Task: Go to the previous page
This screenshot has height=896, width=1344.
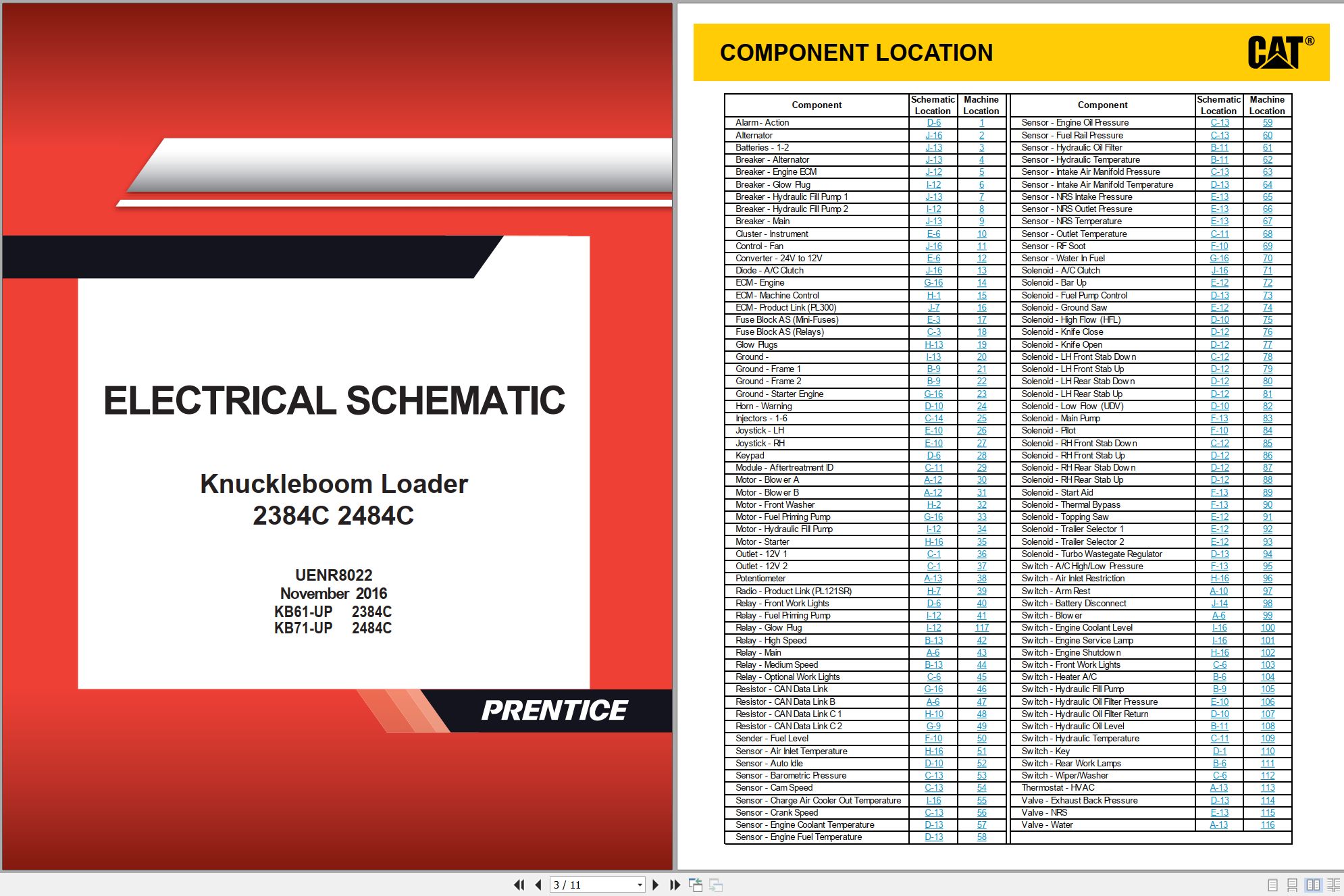Action: pos(538,885)
